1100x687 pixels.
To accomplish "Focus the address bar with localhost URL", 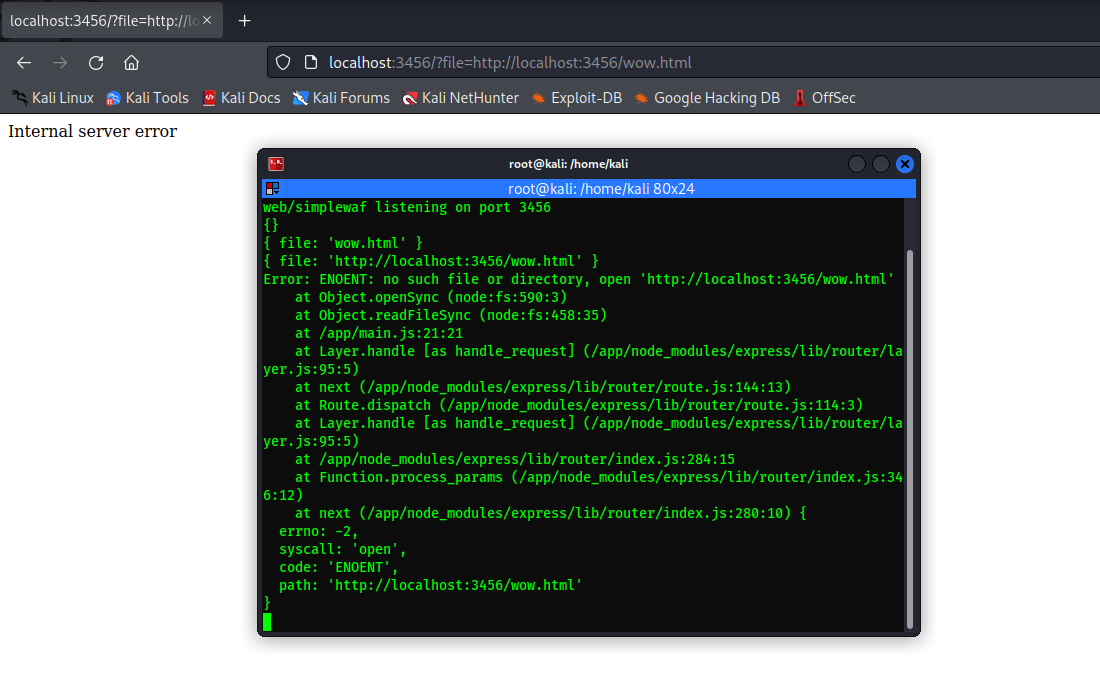I will pyautogui.click(x=600, y=63).
